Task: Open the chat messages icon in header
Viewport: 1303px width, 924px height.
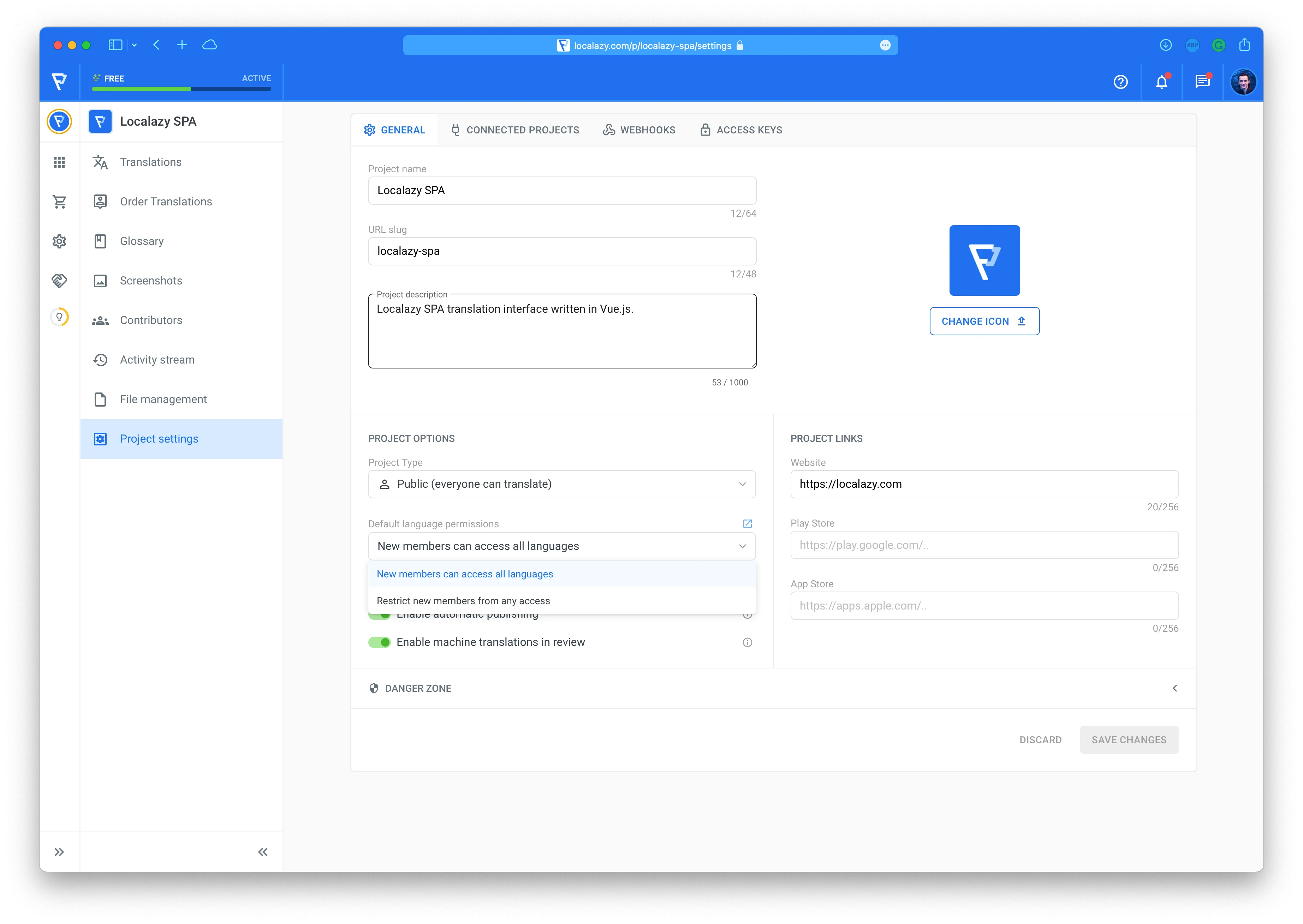Action: tap(1202, 82)
